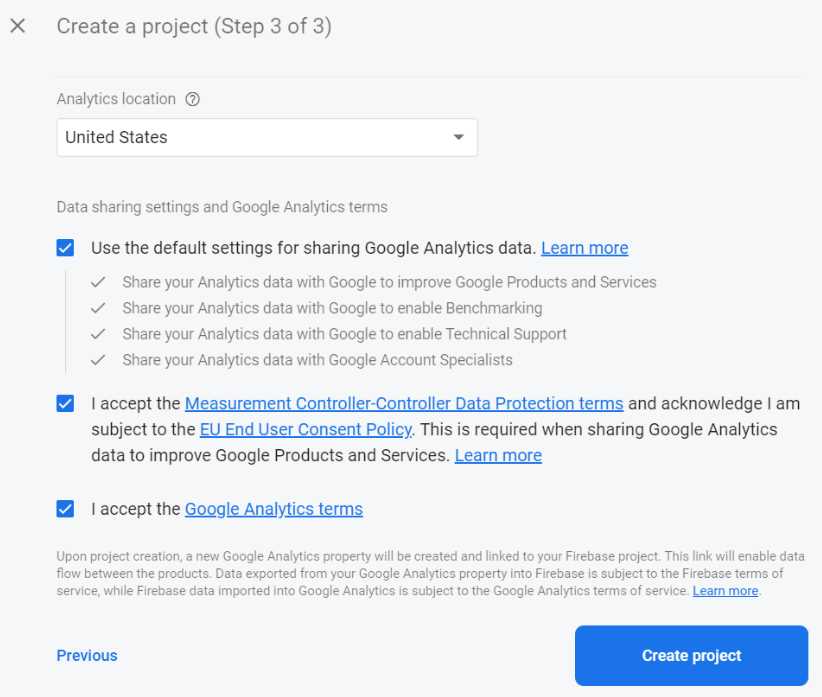Click the help icon beside Analytics location
This screenshot has height=697, width=822.
[191, 99]
